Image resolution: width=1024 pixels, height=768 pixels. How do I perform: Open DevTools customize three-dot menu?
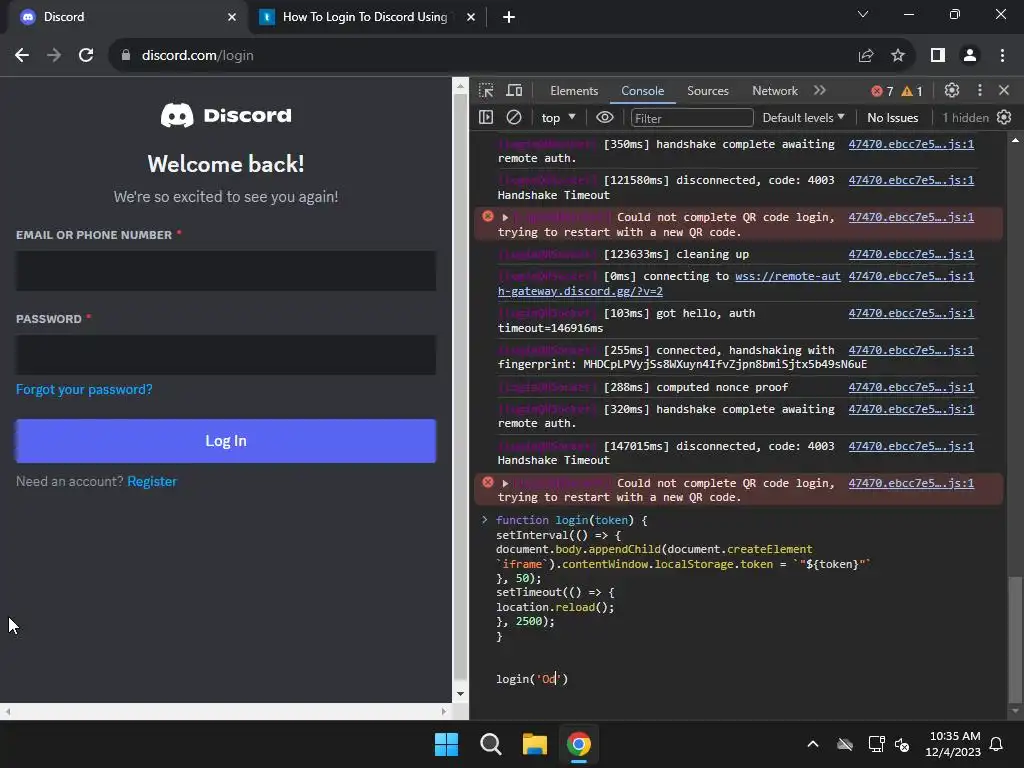tap(979, 90)
